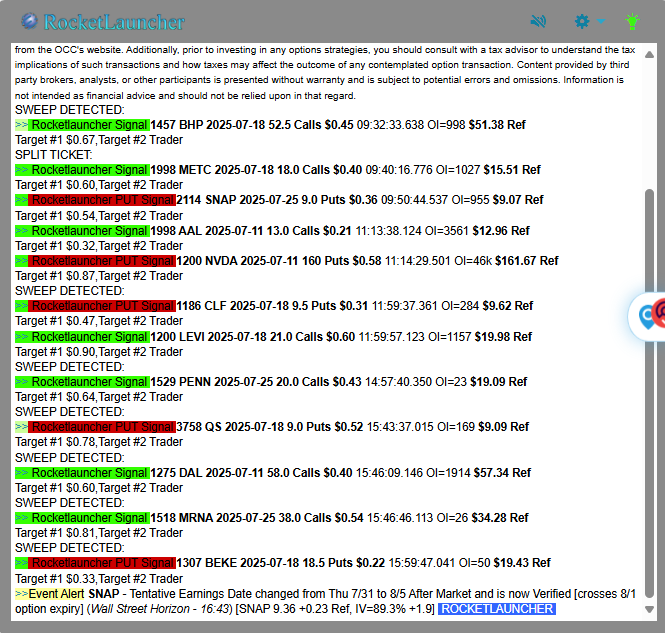
Task: Select the BHP 52.5 Calls signal label
Action: 89,125
